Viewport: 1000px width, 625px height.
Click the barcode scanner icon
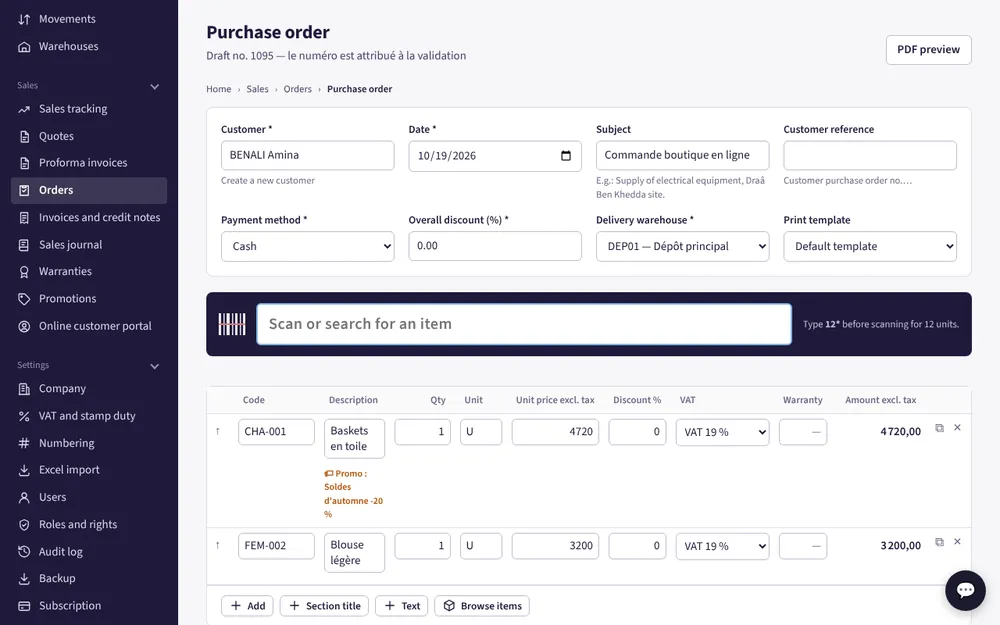point(232,324)
